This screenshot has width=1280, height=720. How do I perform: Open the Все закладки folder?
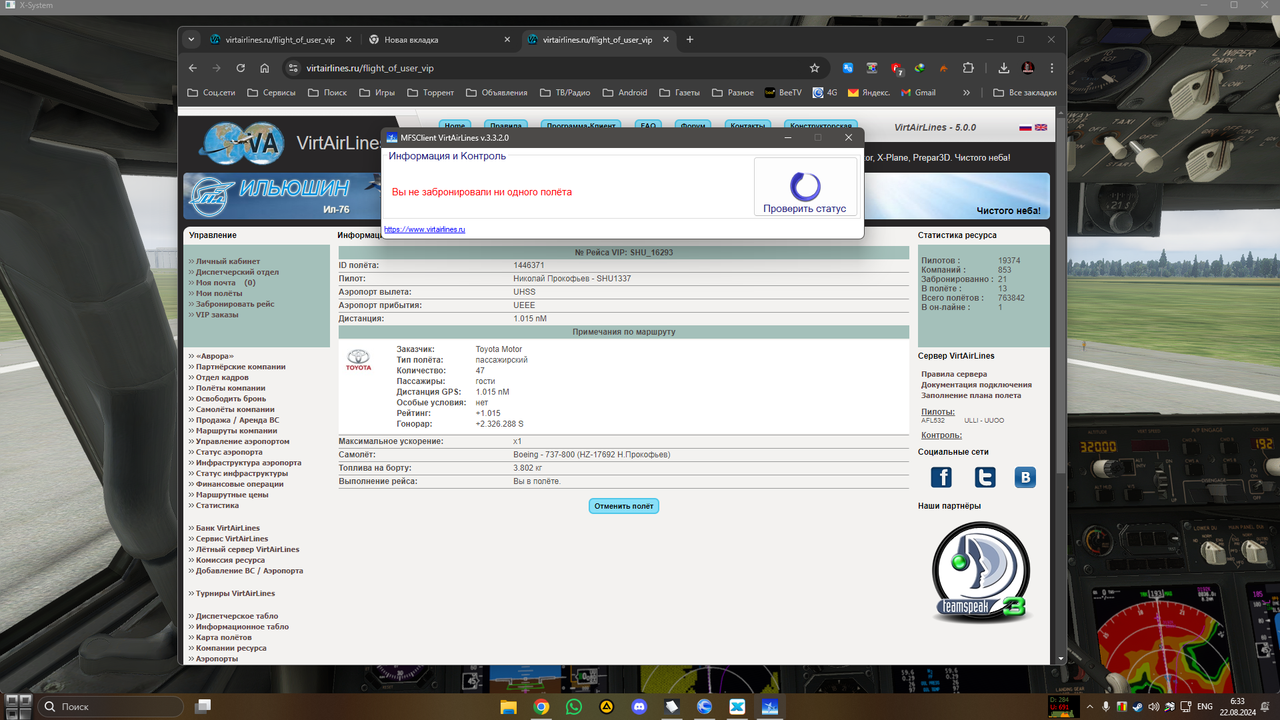pos(1025,92)
